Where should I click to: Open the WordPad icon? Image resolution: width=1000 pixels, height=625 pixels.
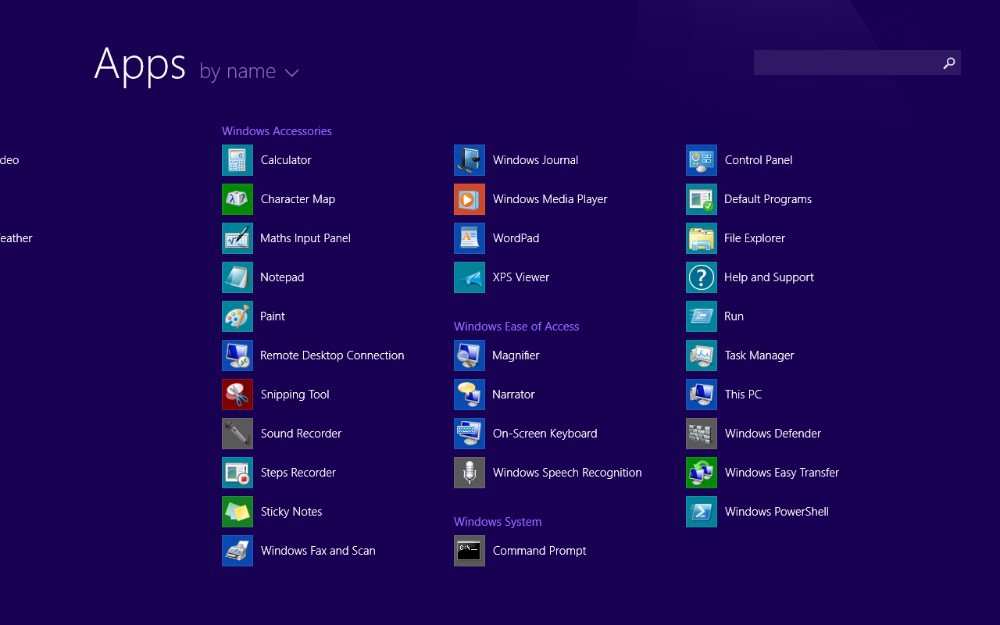469,239
